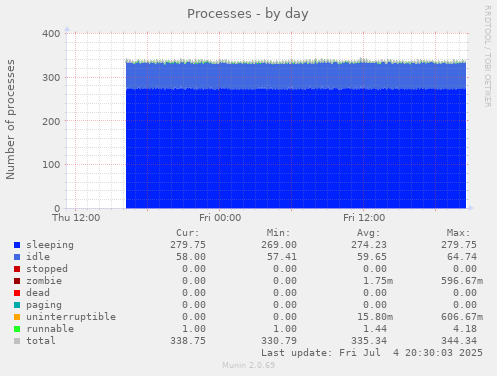Click the stopped legend color swatch
The image size is (497, 376).
tap(17, 269)
